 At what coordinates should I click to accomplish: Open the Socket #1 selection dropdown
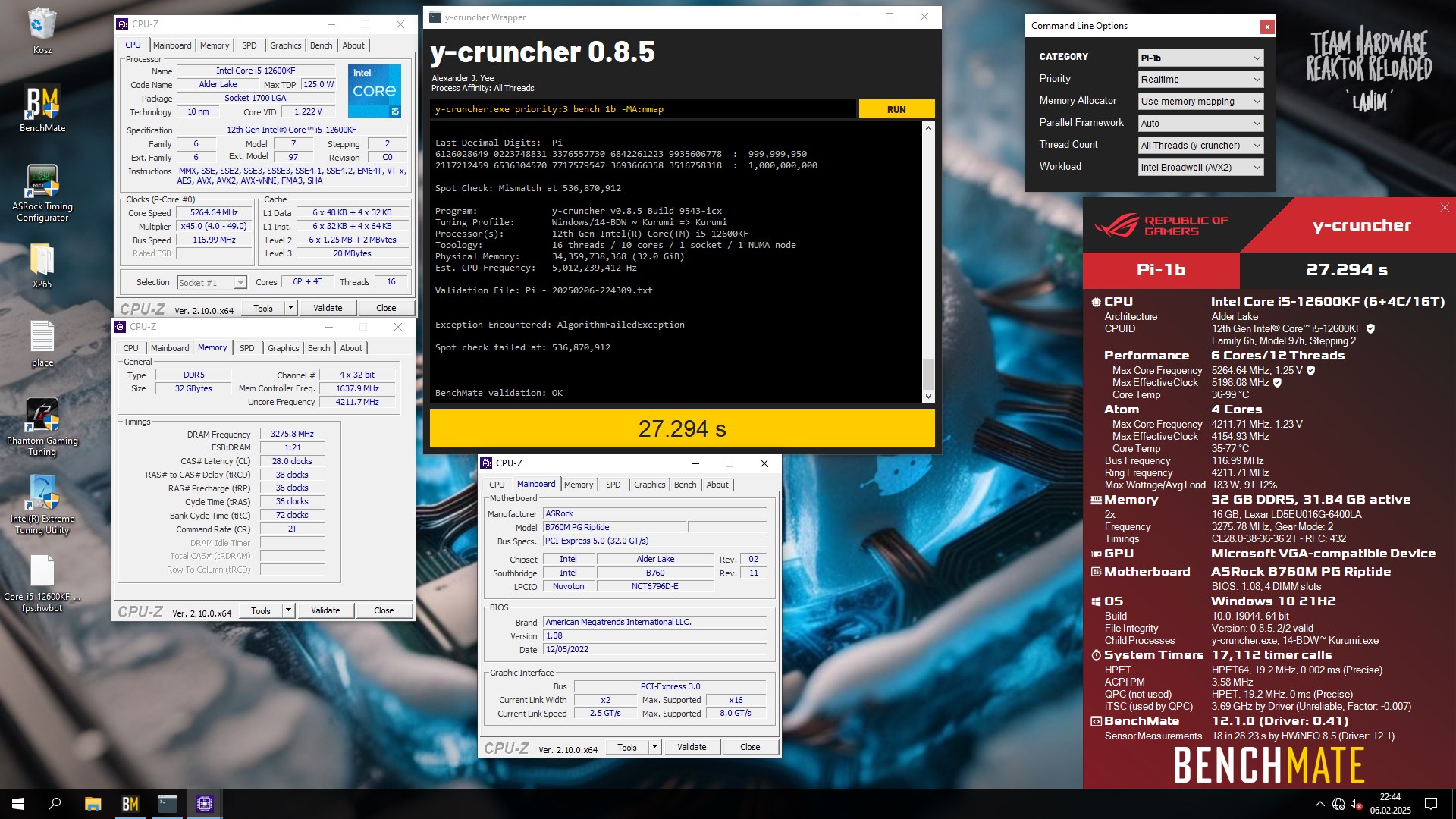tap(212, 283)
